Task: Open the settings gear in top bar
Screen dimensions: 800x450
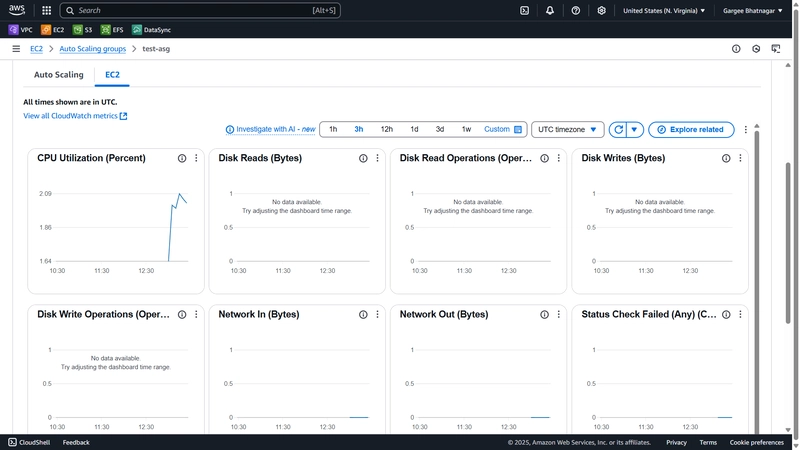Action: click(602, 10)
